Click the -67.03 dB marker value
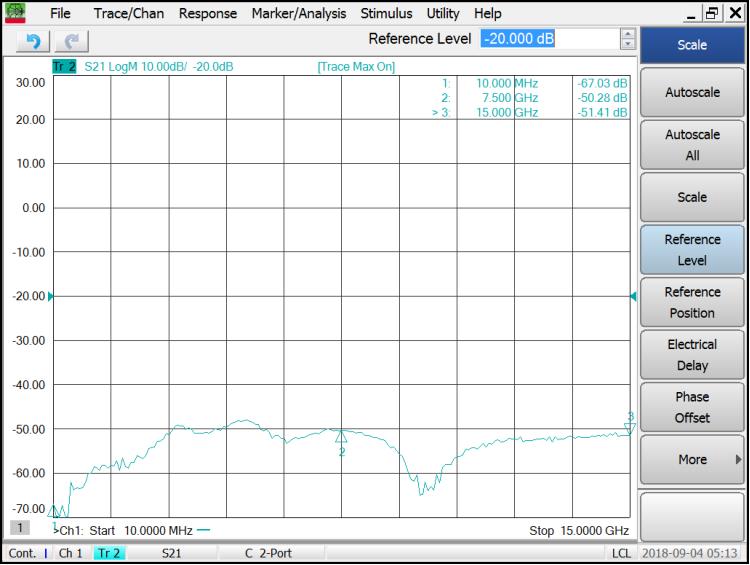 click(x=602, y=83)
